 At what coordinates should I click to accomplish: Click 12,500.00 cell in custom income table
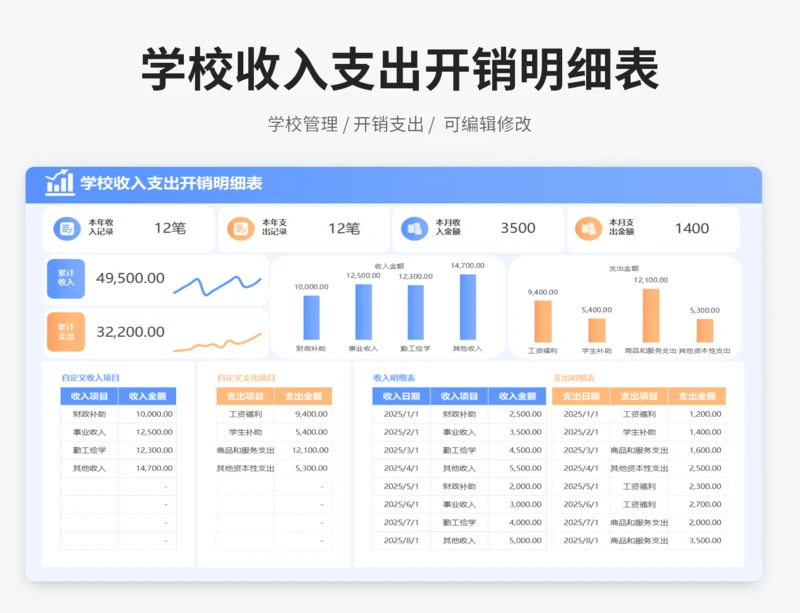(x=147, y=432)
